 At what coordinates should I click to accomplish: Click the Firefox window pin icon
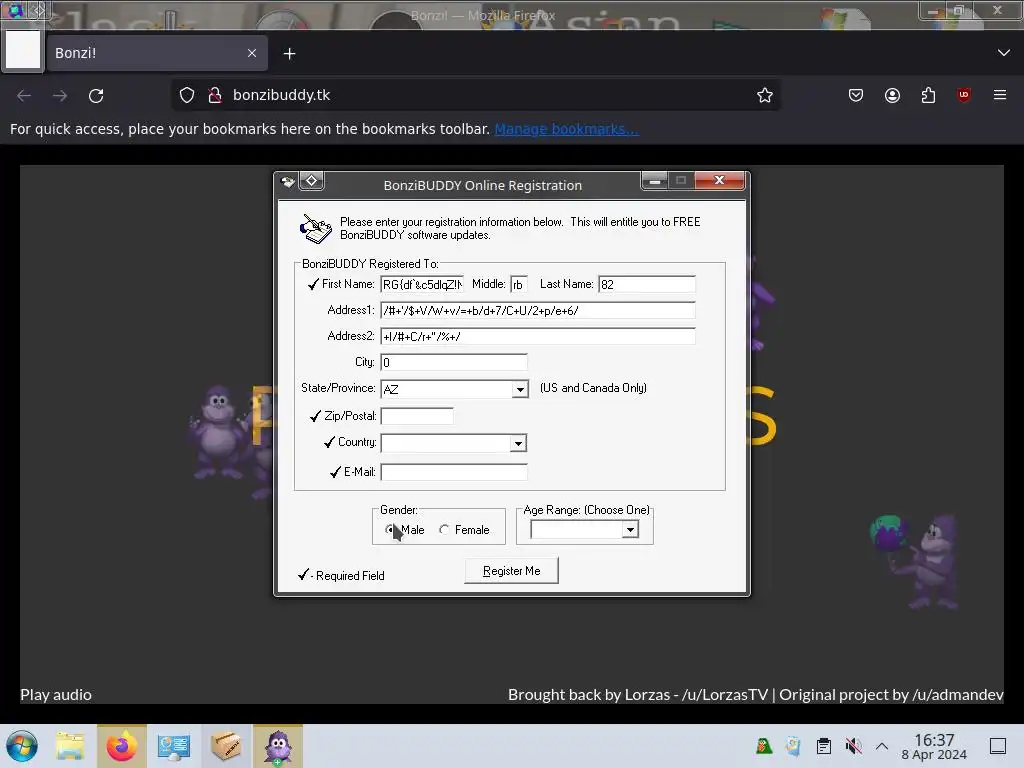(x=38, y=10)
